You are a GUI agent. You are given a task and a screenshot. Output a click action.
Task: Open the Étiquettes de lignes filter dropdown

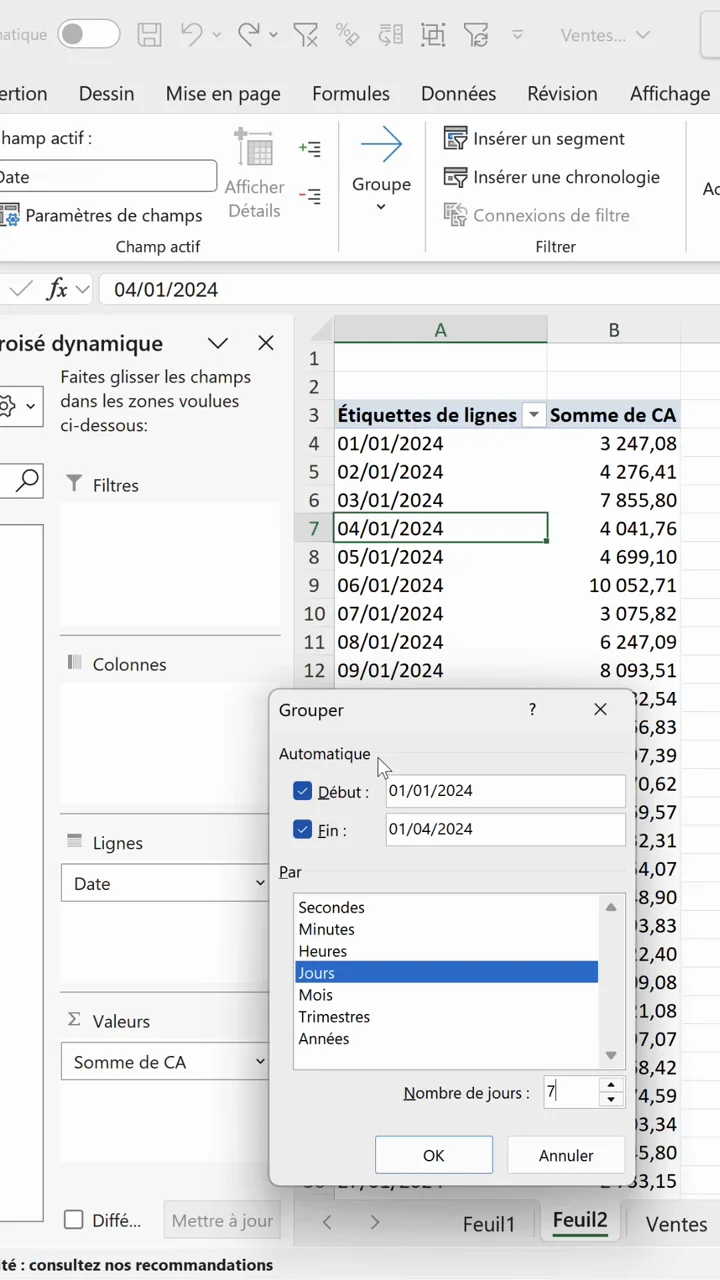coord(534,415)
